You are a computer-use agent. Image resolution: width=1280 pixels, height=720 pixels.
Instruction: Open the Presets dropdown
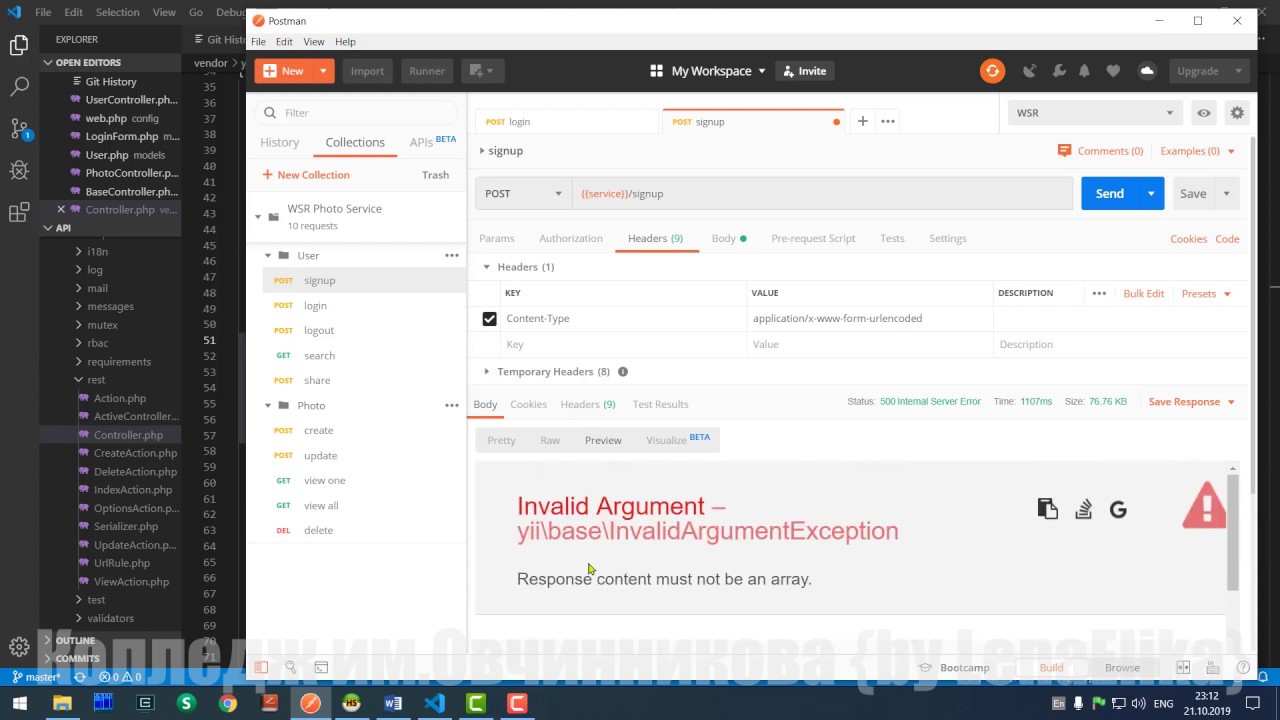[1206, 294]
